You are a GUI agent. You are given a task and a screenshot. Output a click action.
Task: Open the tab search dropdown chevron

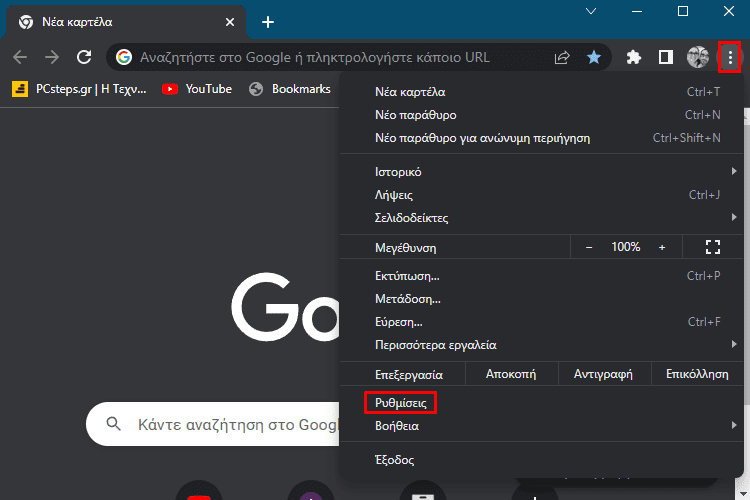click(x=590, y=11)
